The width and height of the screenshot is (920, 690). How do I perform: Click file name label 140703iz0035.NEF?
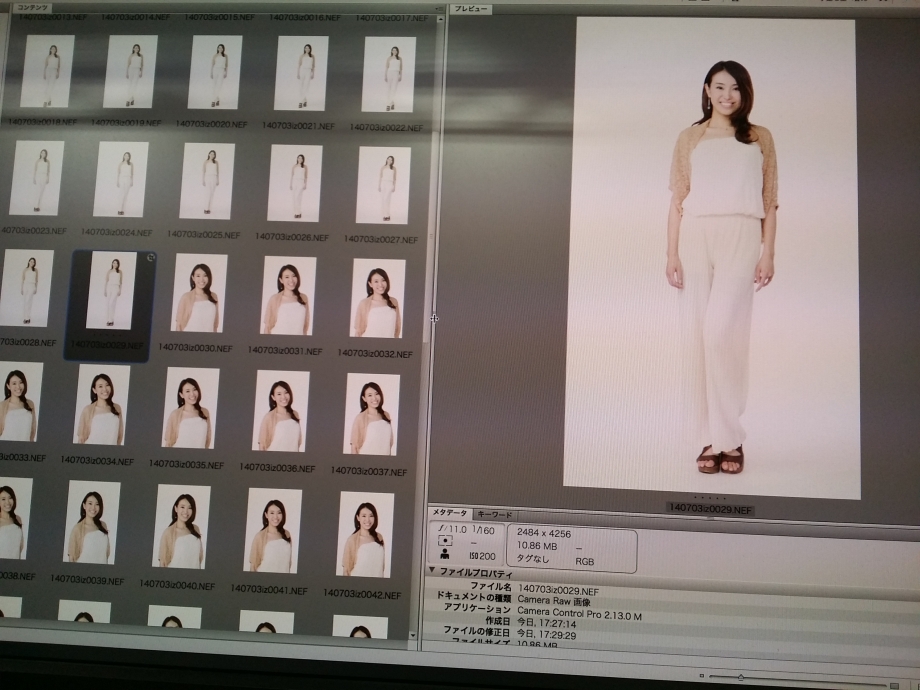(187, 464)
